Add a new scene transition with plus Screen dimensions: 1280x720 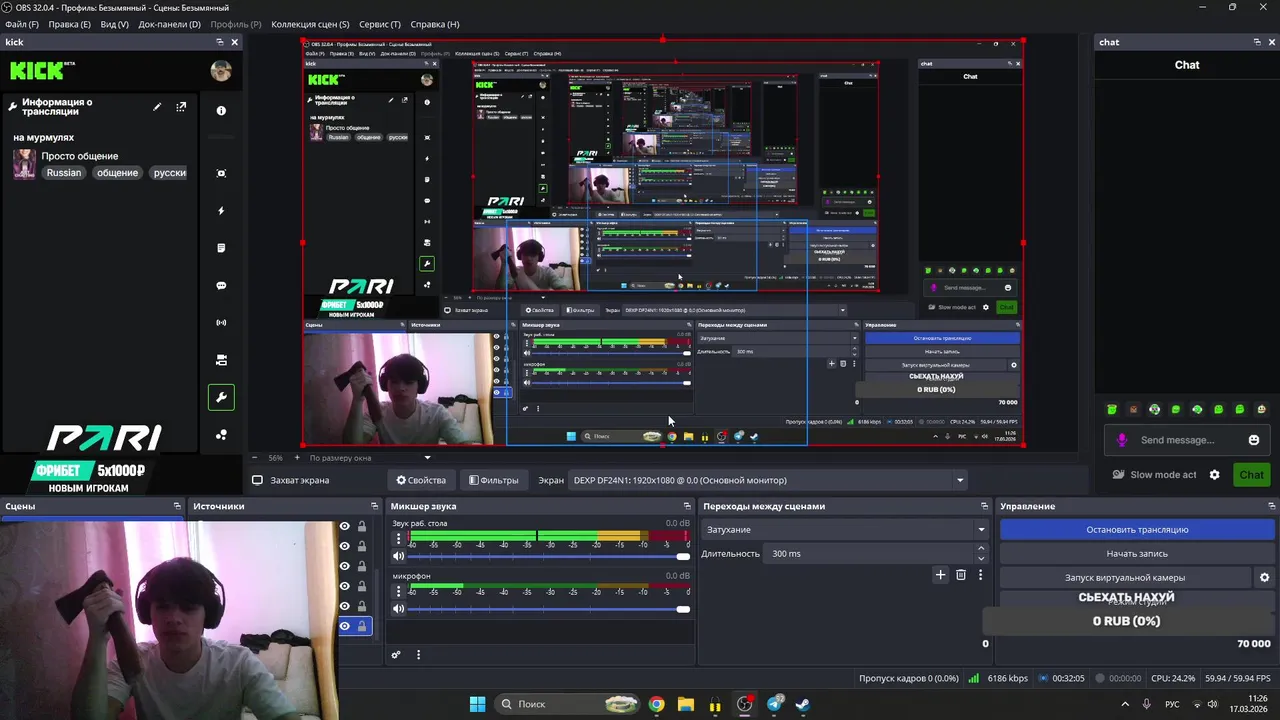(940, 575)
